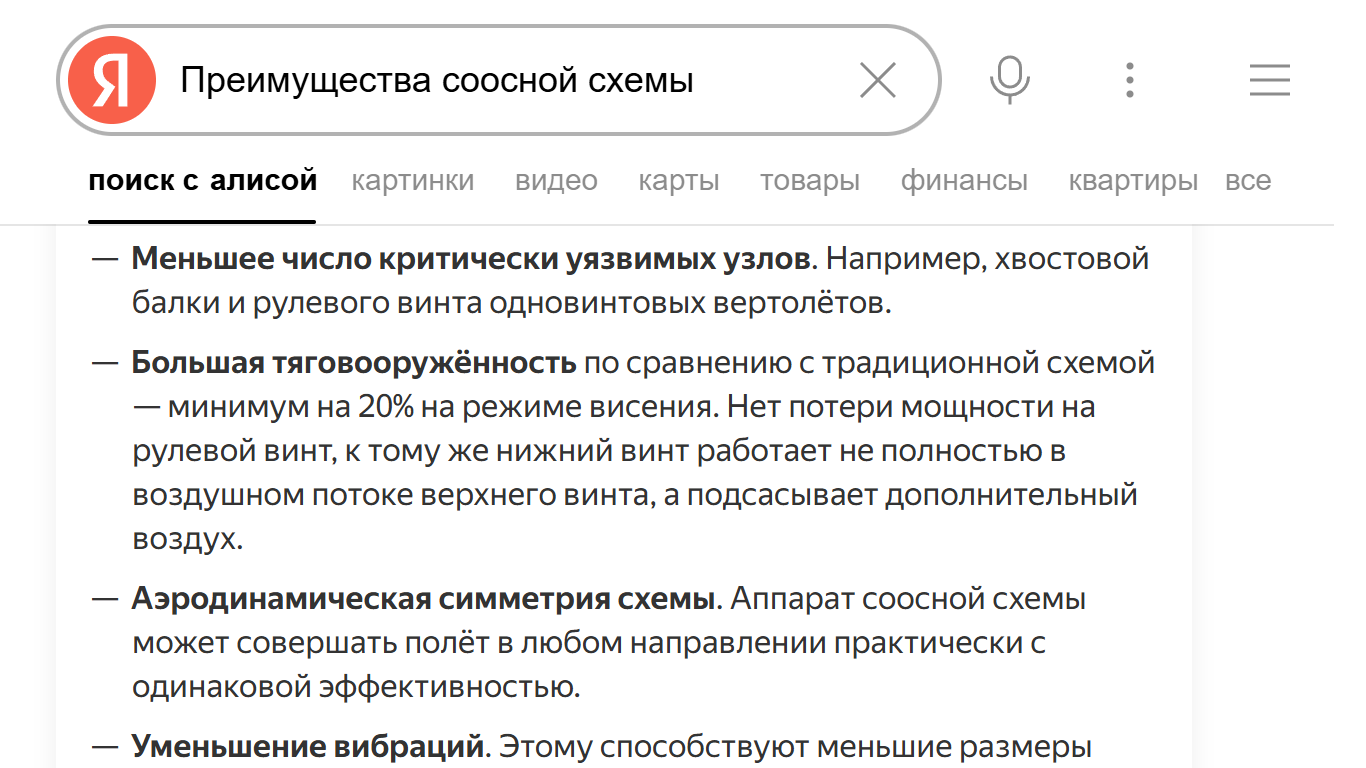This screenshot has width=1366, height=768.
Task: Click the bold heading "Меньшее число критически уязвимых узлов"
Action: (470, 259)
